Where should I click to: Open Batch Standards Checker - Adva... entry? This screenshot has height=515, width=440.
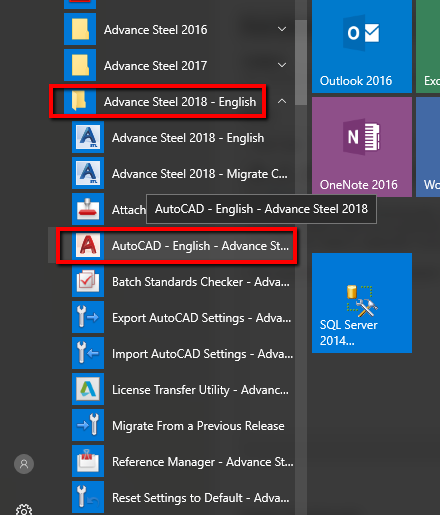201,282
